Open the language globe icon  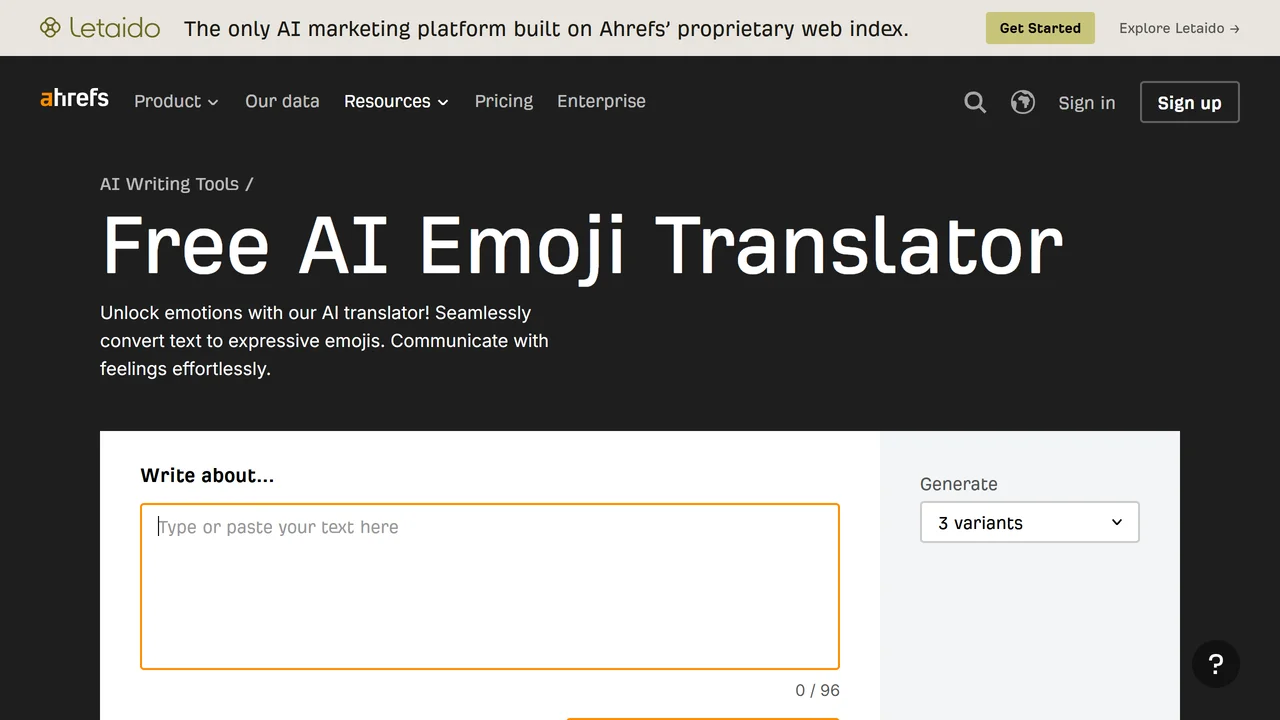click(1022, 102)
